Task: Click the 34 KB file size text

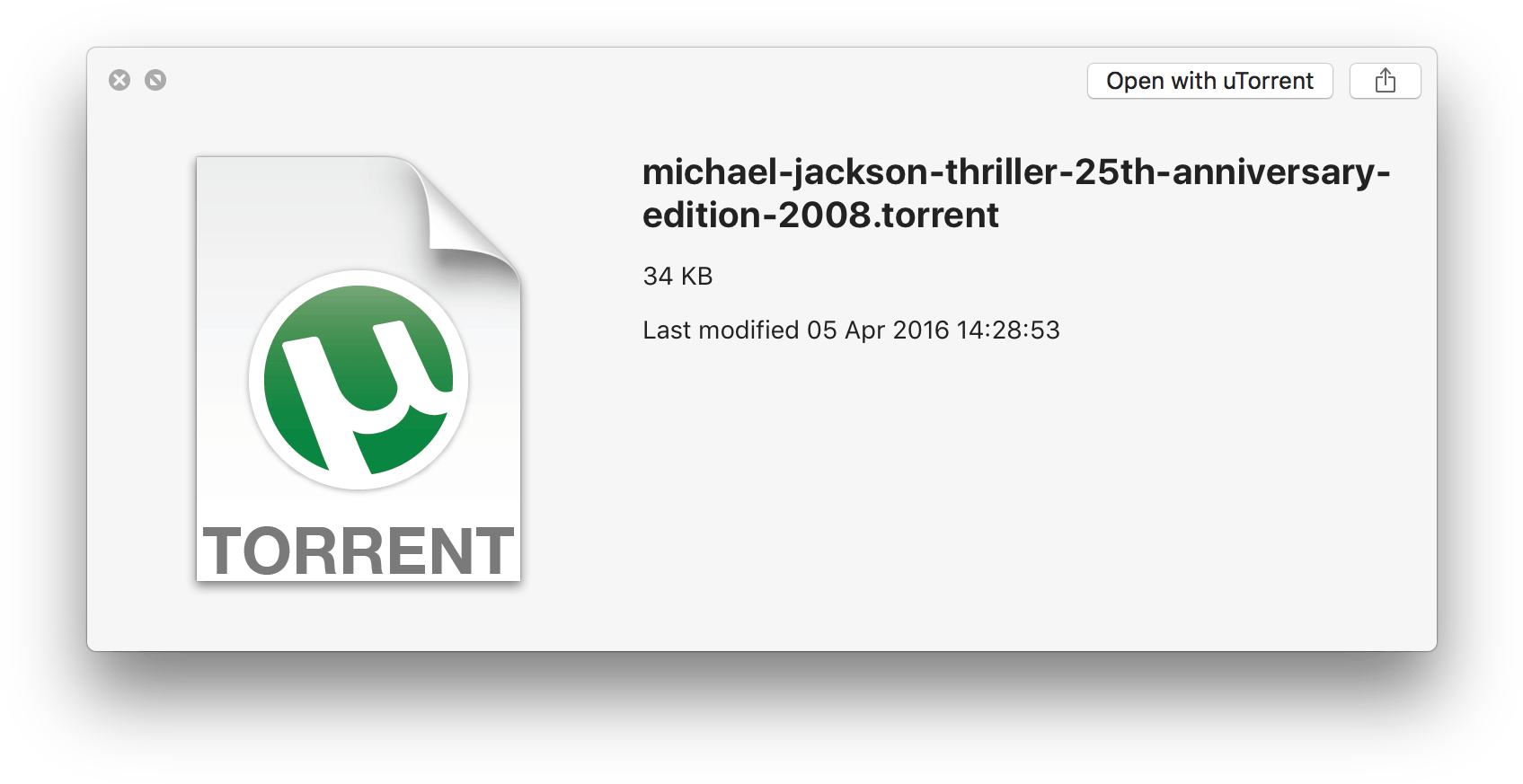Action: coord(677,277)
